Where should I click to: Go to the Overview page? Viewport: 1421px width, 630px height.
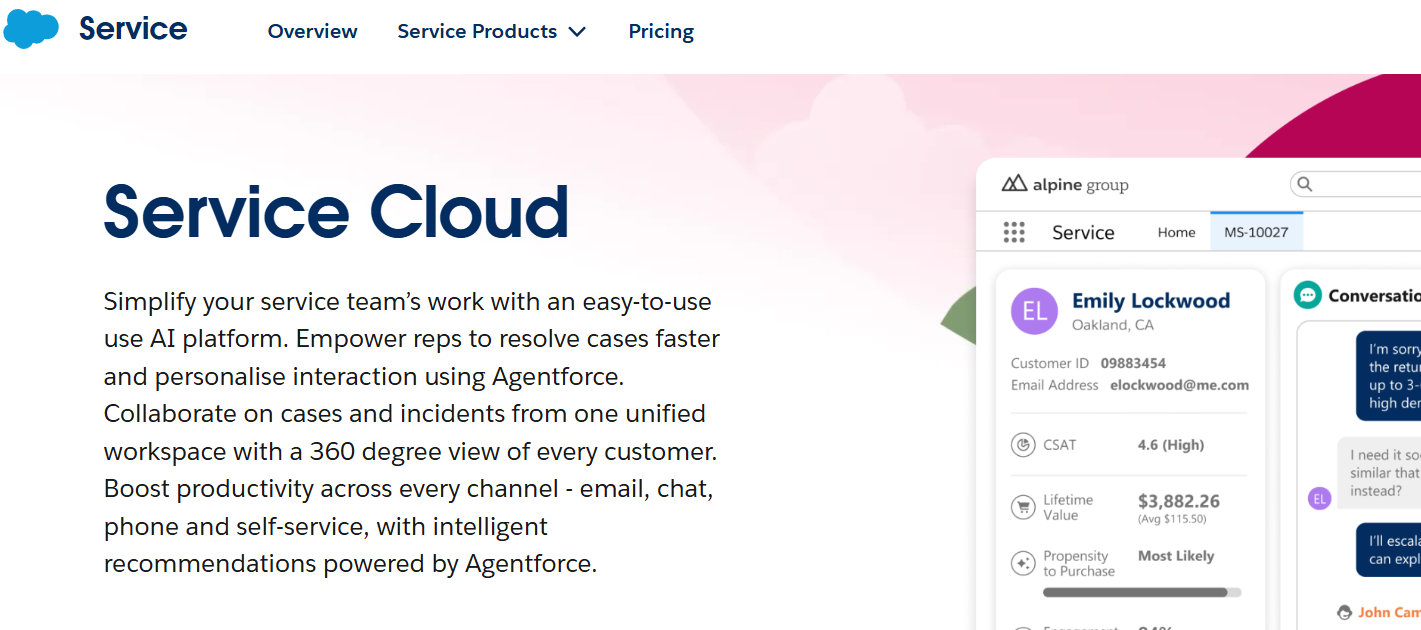click(312, 31)
